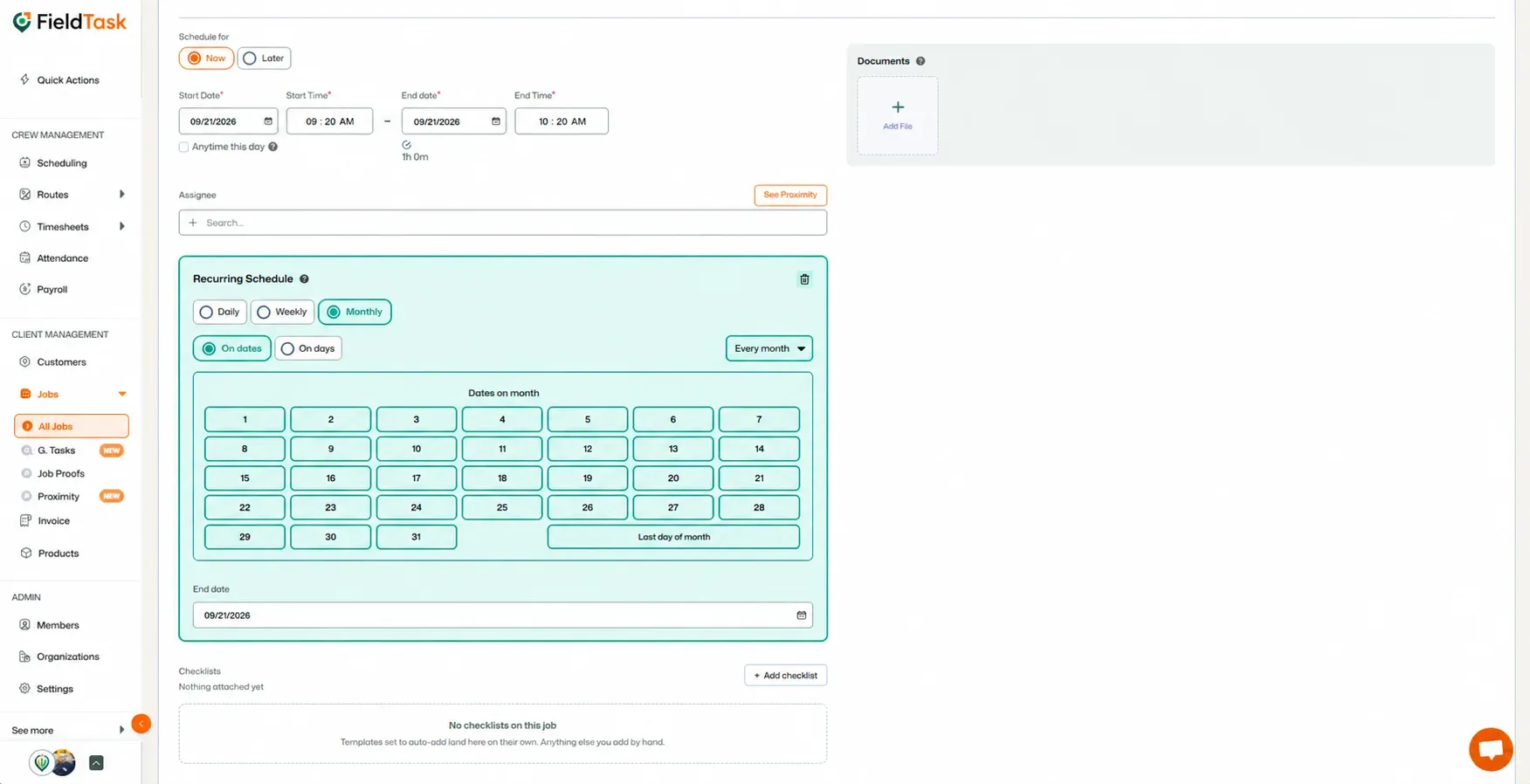Open Every month dropdown

pyautogui.click(x=769, y=348)
